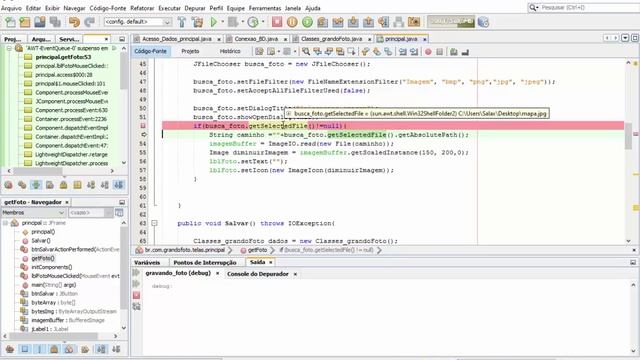Click the Comment lines editor icon

click(x=454, y=52)
